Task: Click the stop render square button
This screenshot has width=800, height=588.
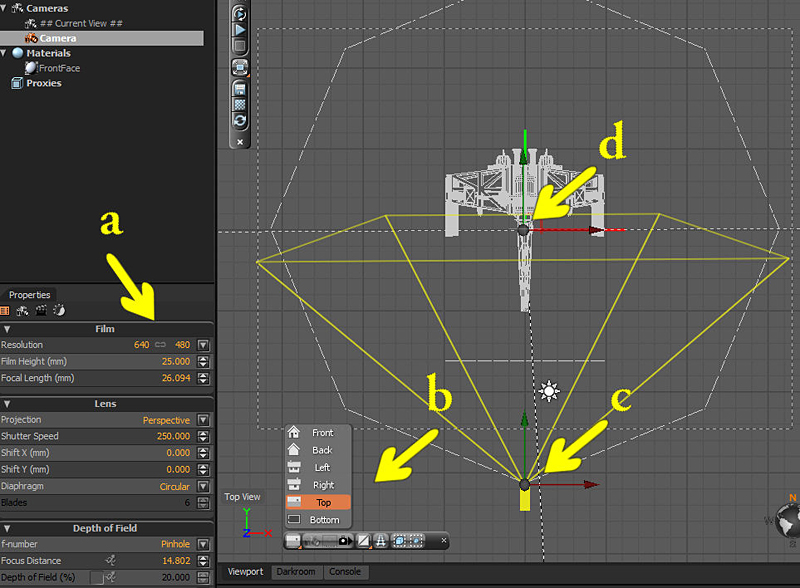Action: [240, 46]
